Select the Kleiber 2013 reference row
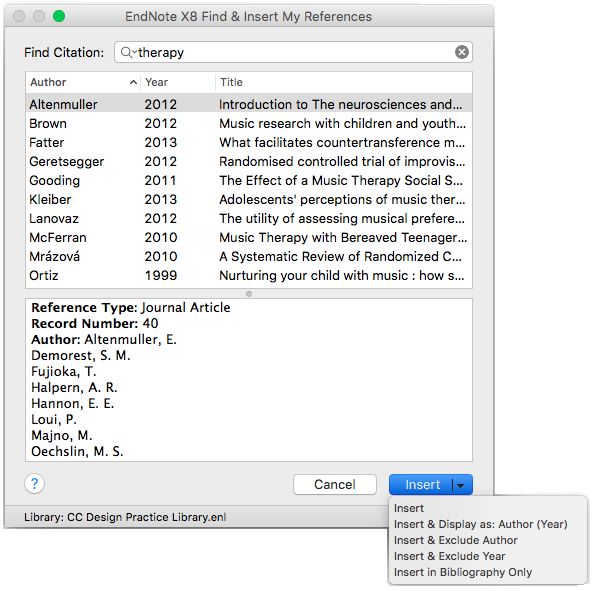Screen dimensions: 593x591 coord(249,200)
